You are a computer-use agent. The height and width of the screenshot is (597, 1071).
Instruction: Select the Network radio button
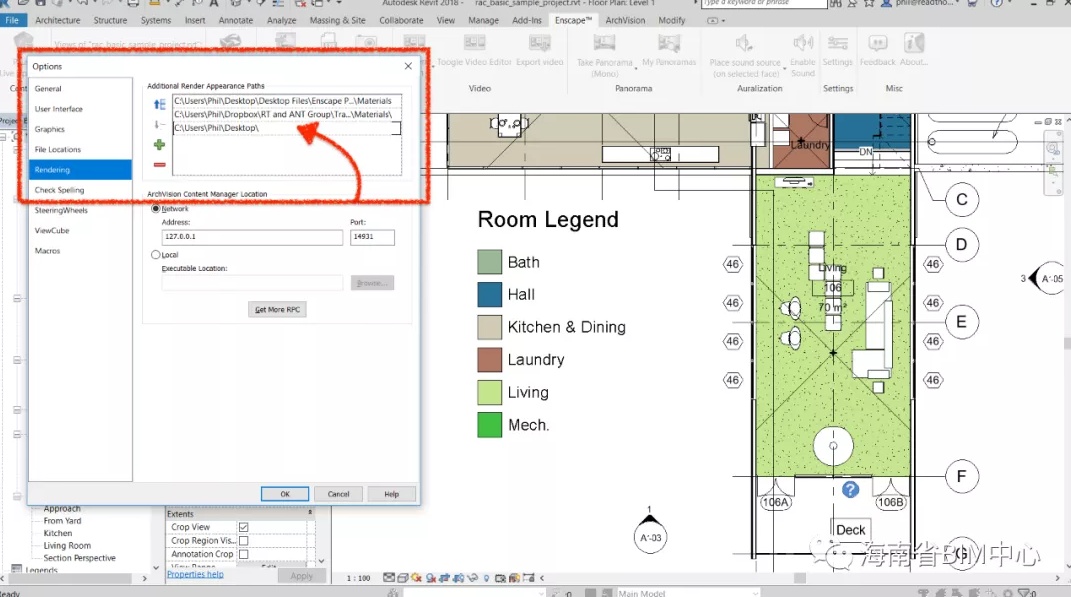155,209
